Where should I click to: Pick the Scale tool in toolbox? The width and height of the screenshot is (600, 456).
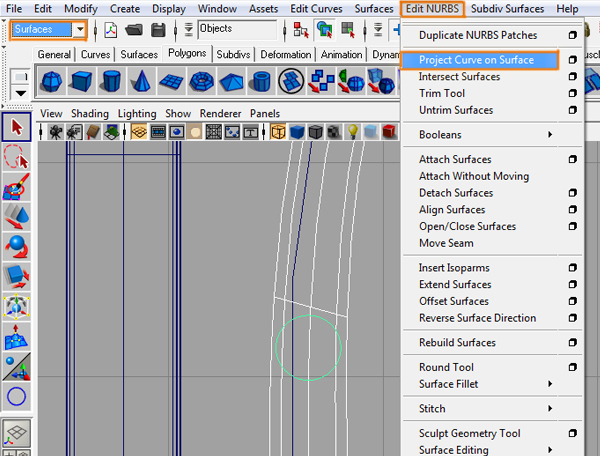point(16,276)
